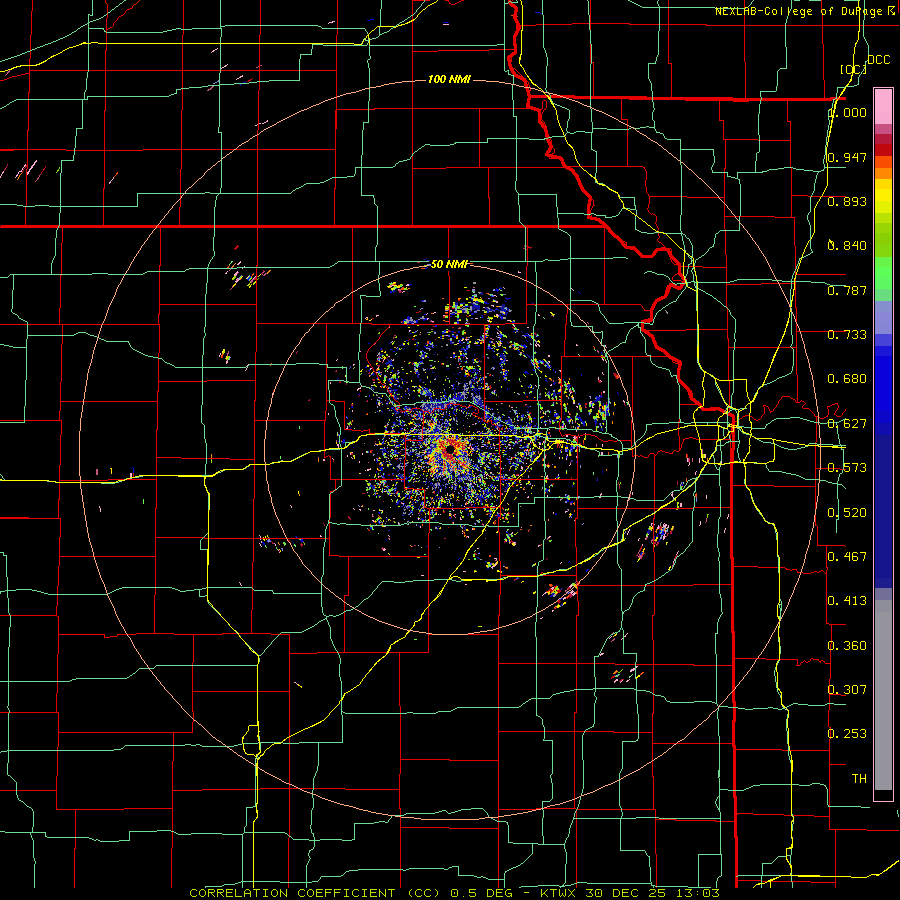Click the 0.520 legend value
The image size is (900, 900).
click(847, 513)
